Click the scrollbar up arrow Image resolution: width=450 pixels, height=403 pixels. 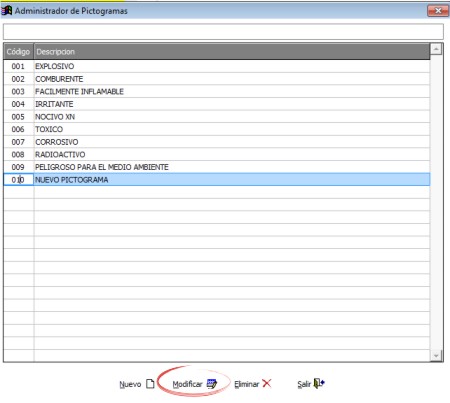436,49
